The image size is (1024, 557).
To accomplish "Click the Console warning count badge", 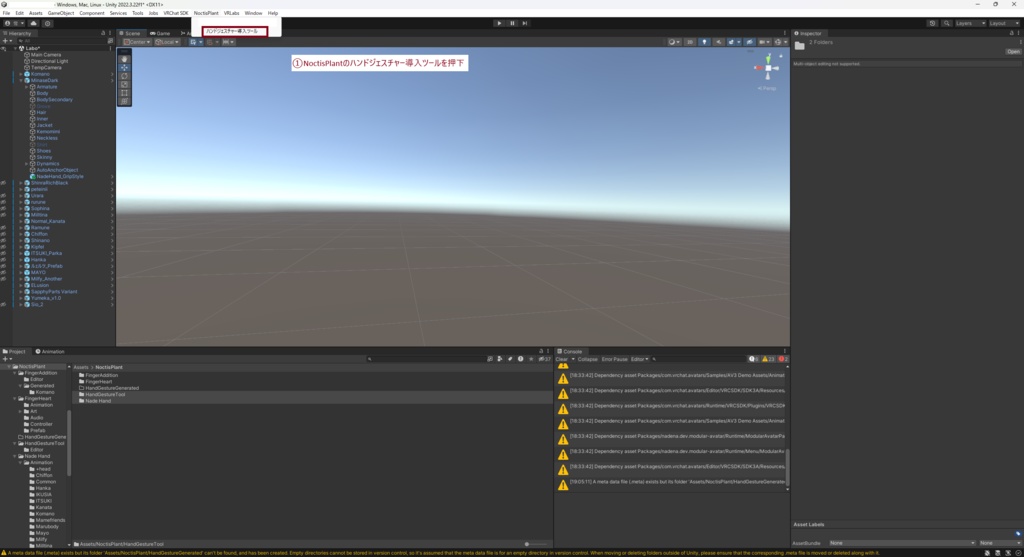I will point(769,359).
